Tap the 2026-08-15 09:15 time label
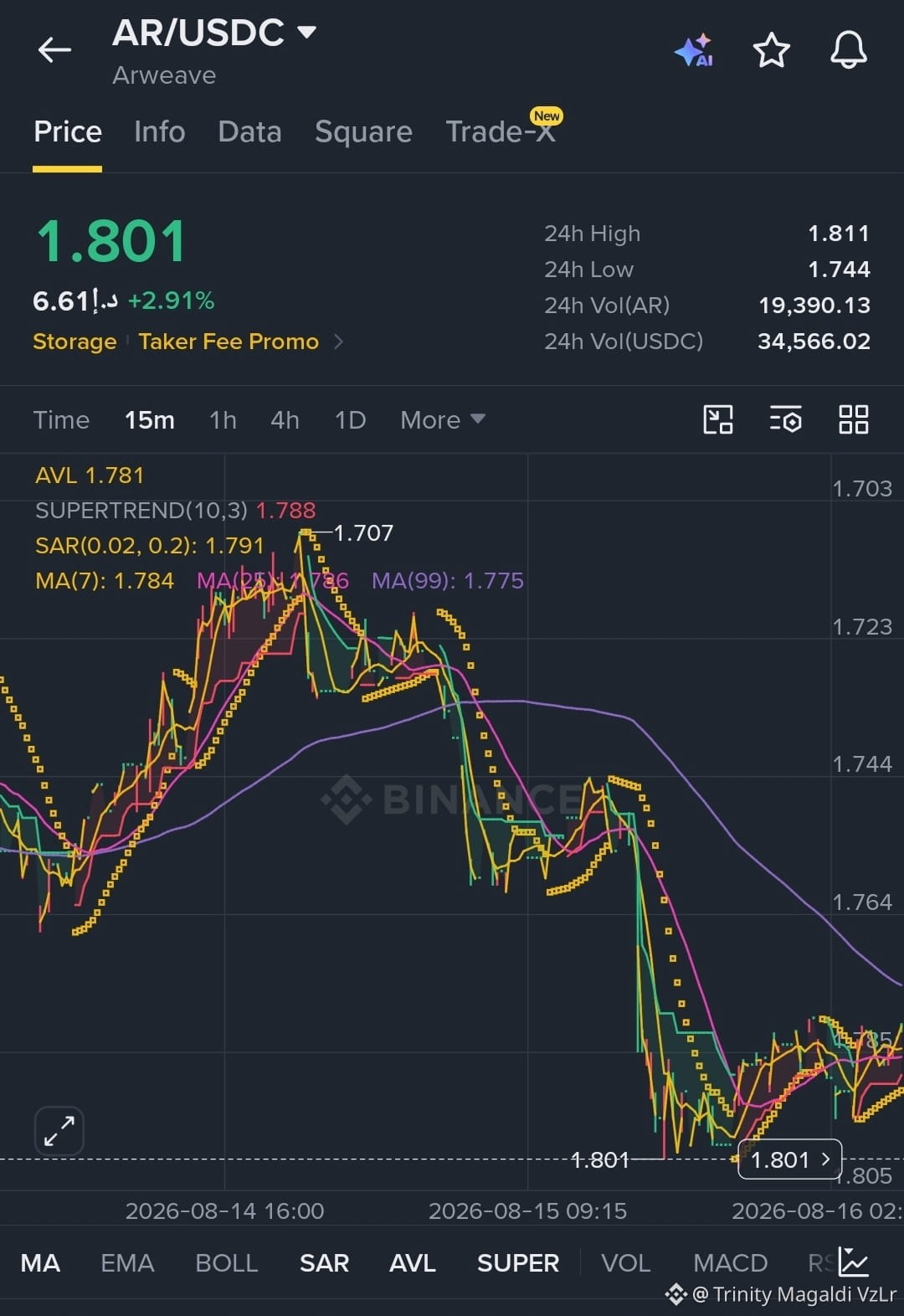The image size is (904, 1316). 527,1211
